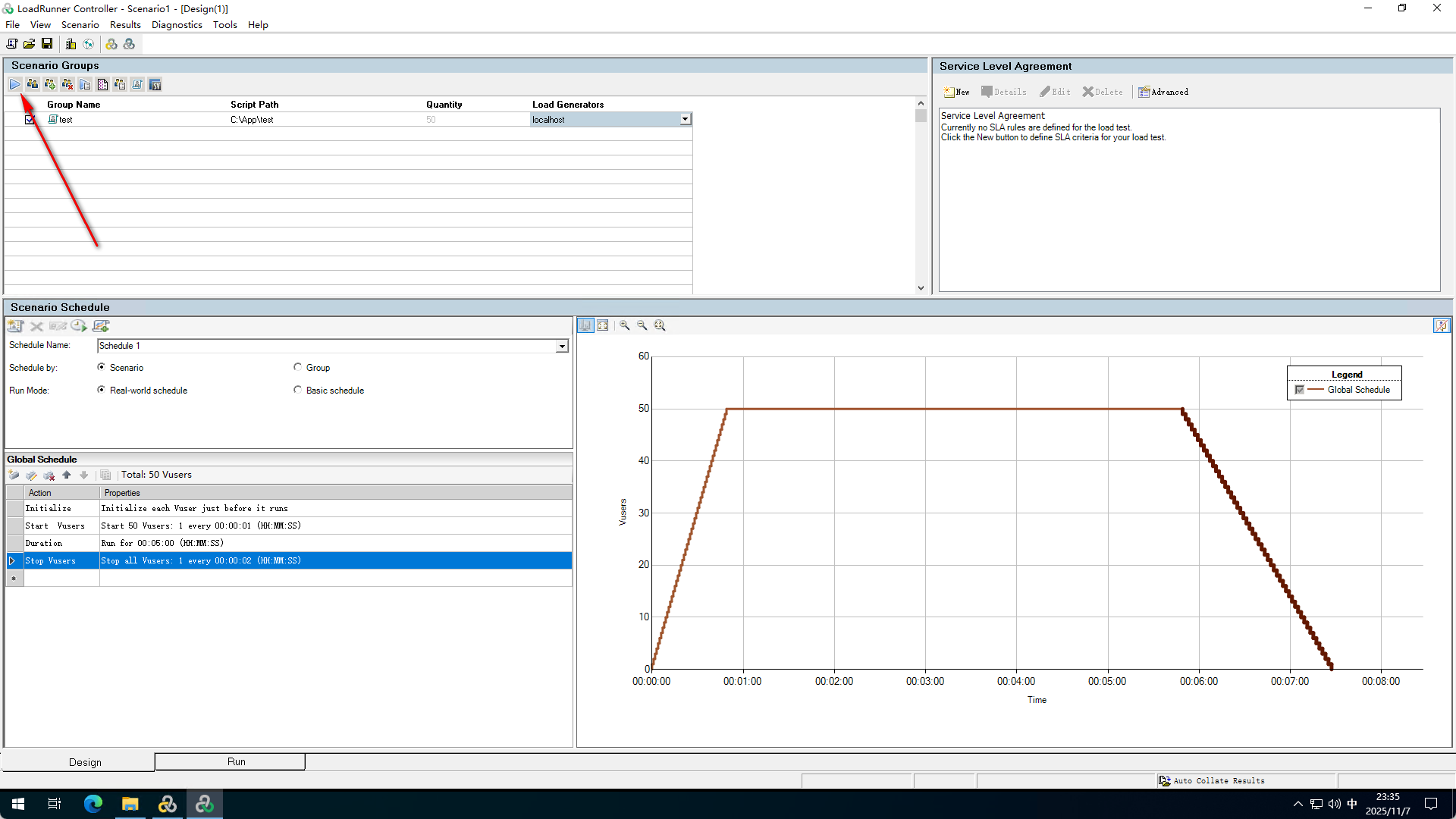
Task: Open the Load Generators toolbar icon
Action: [71, 44]
